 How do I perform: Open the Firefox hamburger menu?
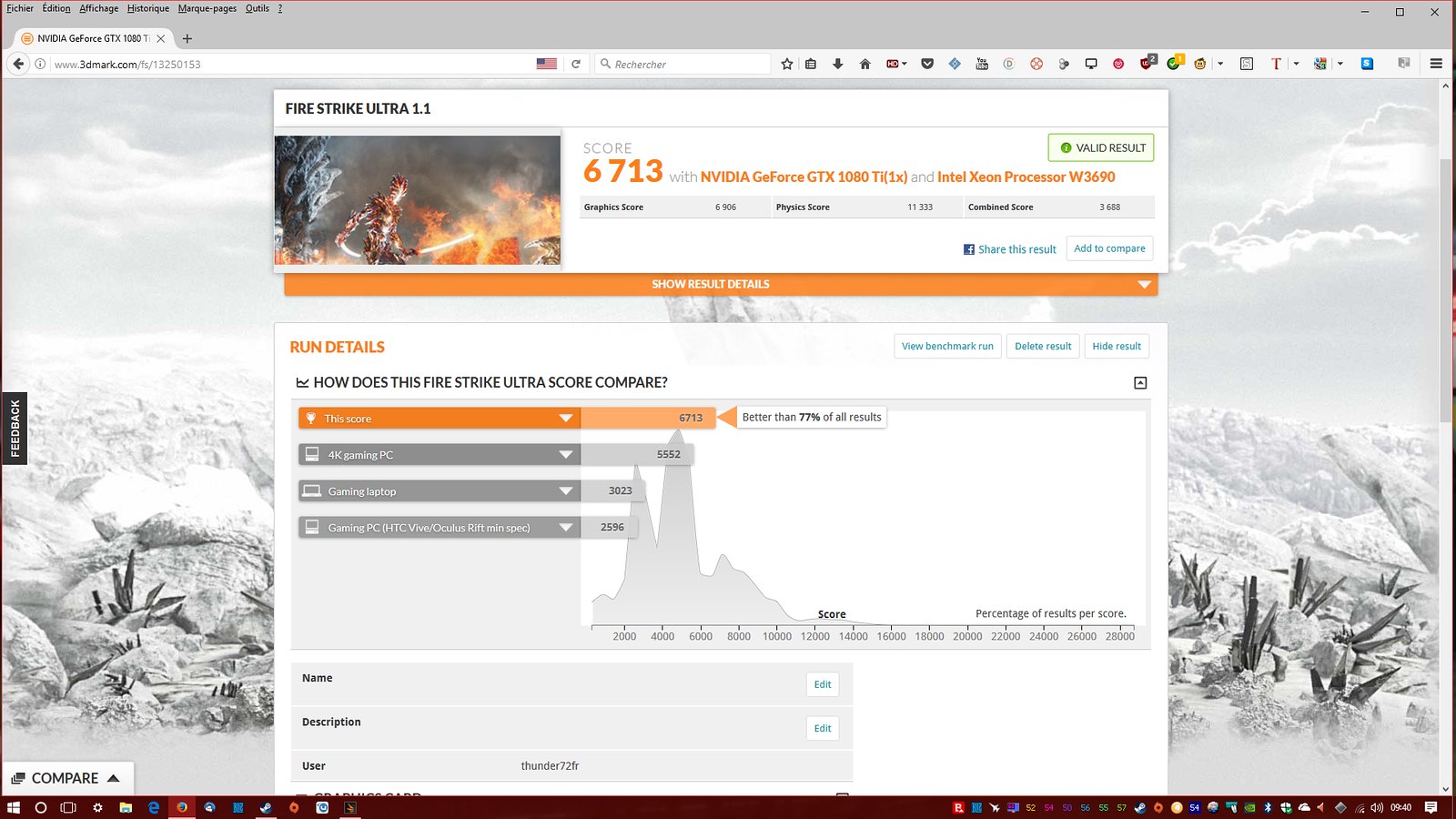pos(1436,64)
